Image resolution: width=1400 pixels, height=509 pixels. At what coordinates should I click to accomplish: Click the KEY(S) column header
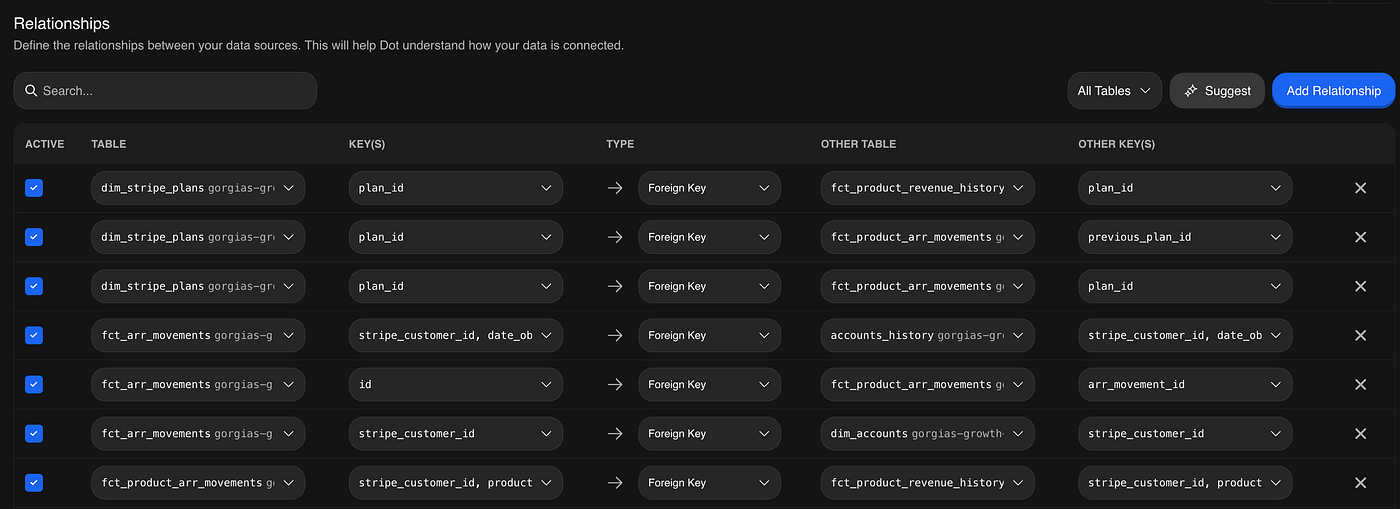click(x=367, y=144)
